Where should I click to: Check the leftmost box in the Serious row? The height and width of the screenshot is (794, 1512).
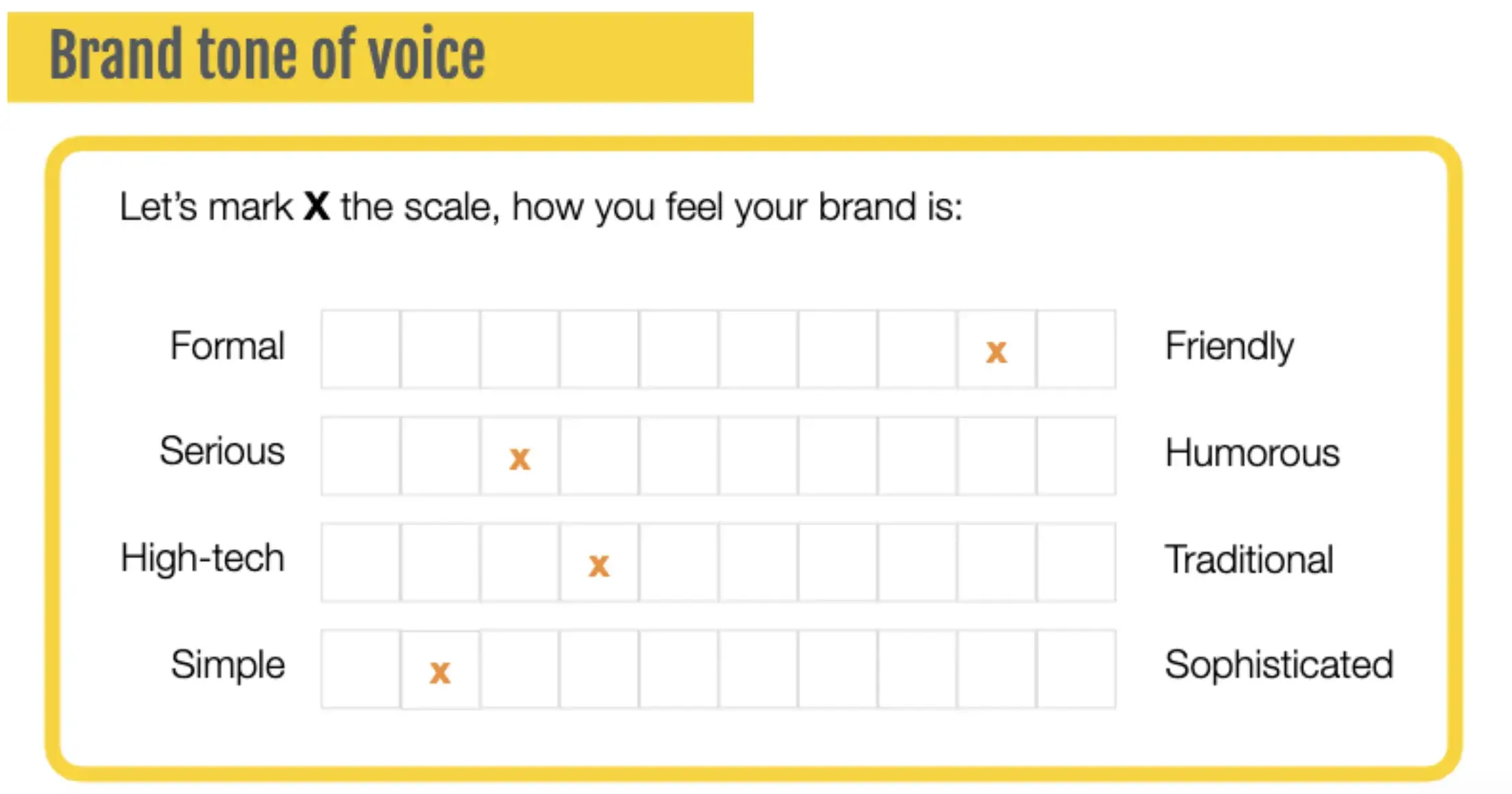tap(360, 456)
